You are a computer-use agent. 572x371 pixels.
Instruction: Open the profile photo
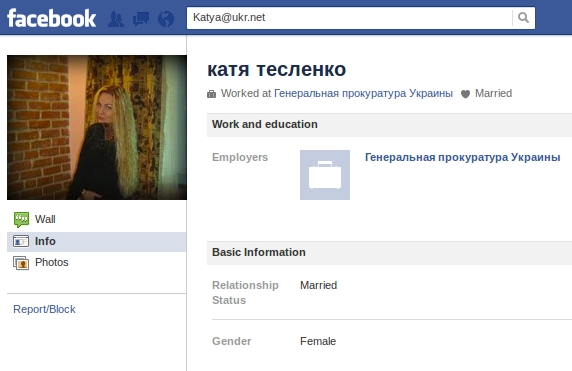point(97,127)
